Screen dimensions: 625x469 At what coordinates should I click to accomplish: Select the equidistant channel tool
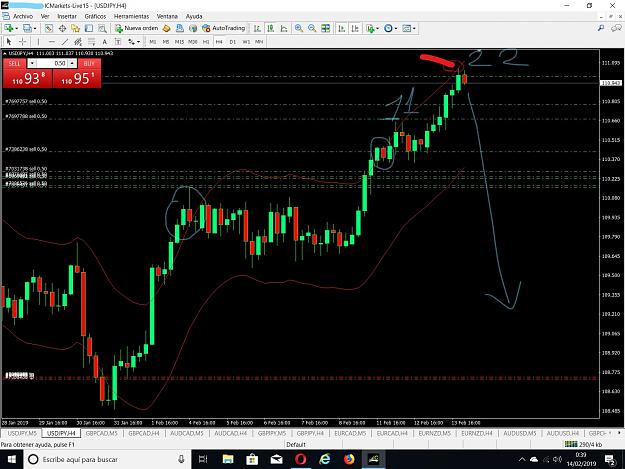pos(78,41)
